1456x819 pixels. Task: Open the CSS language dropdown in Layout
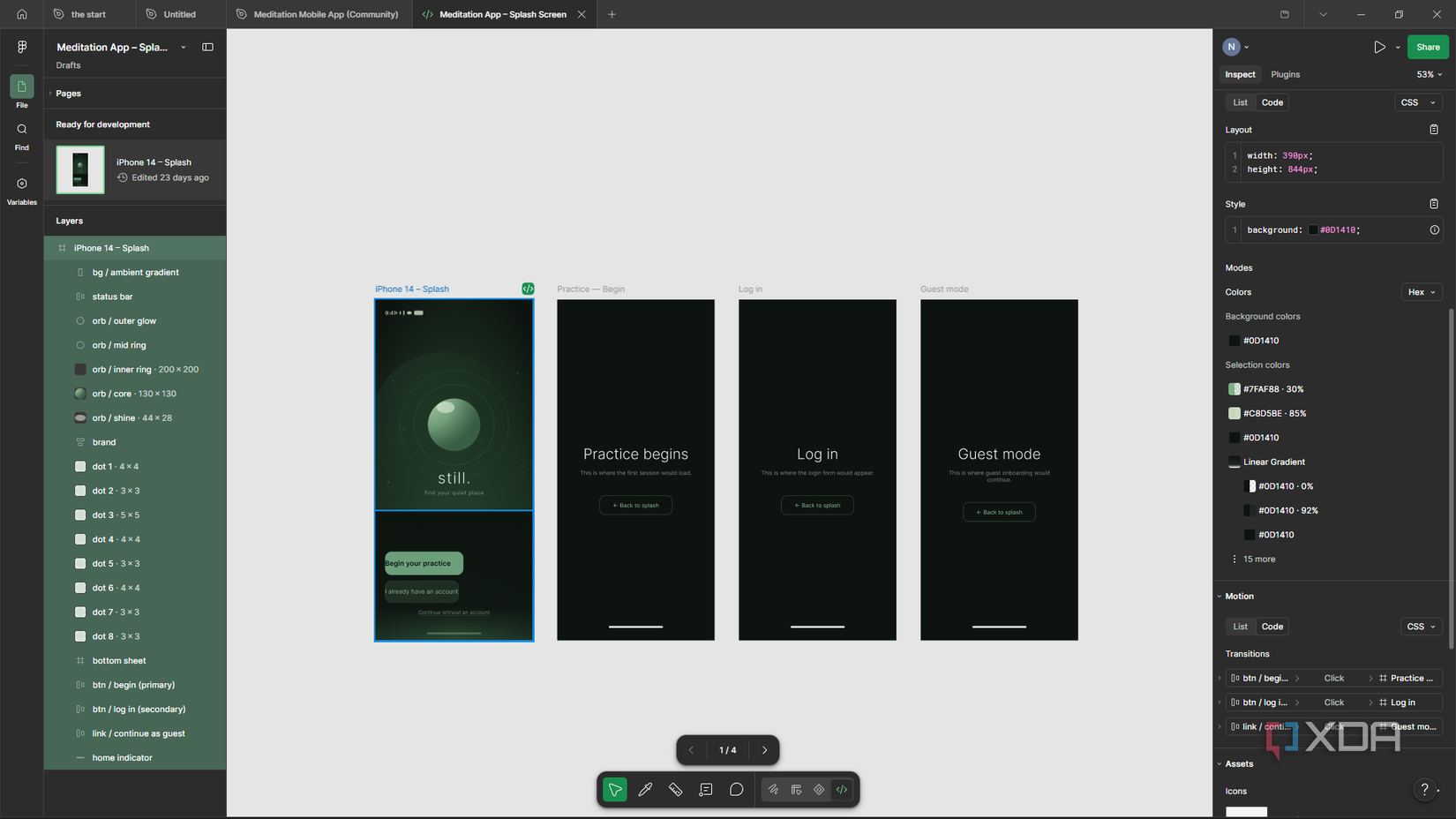pyautogui.click(x=1418, y=102)
